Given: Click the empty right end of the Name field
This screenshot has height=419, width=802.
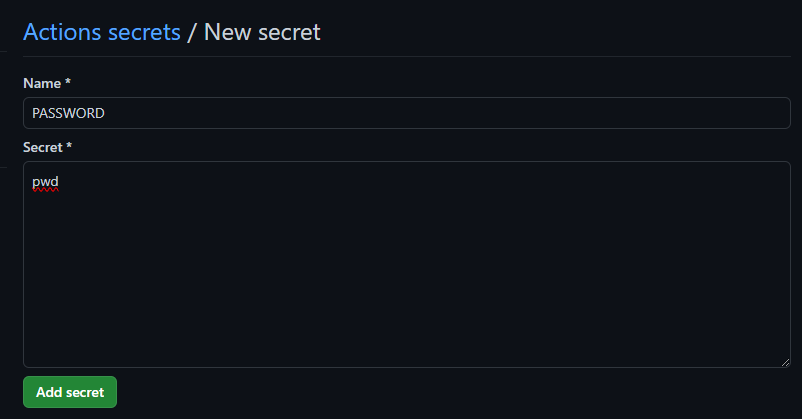Looking at the screenshot, I should [x=716, y=113].
